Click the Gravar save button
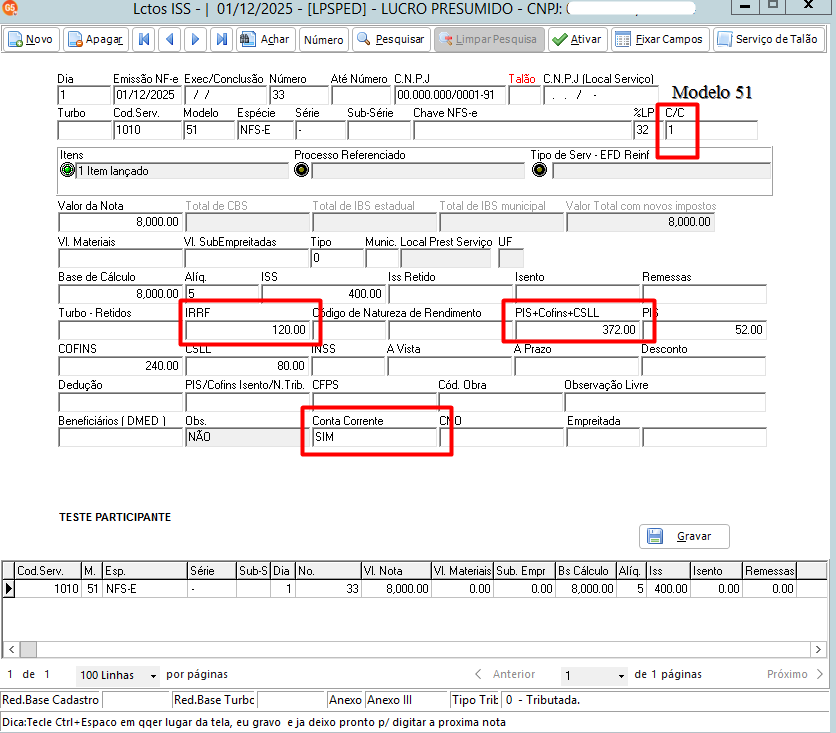This screenshot has height=733, width=836. [684, 536]
